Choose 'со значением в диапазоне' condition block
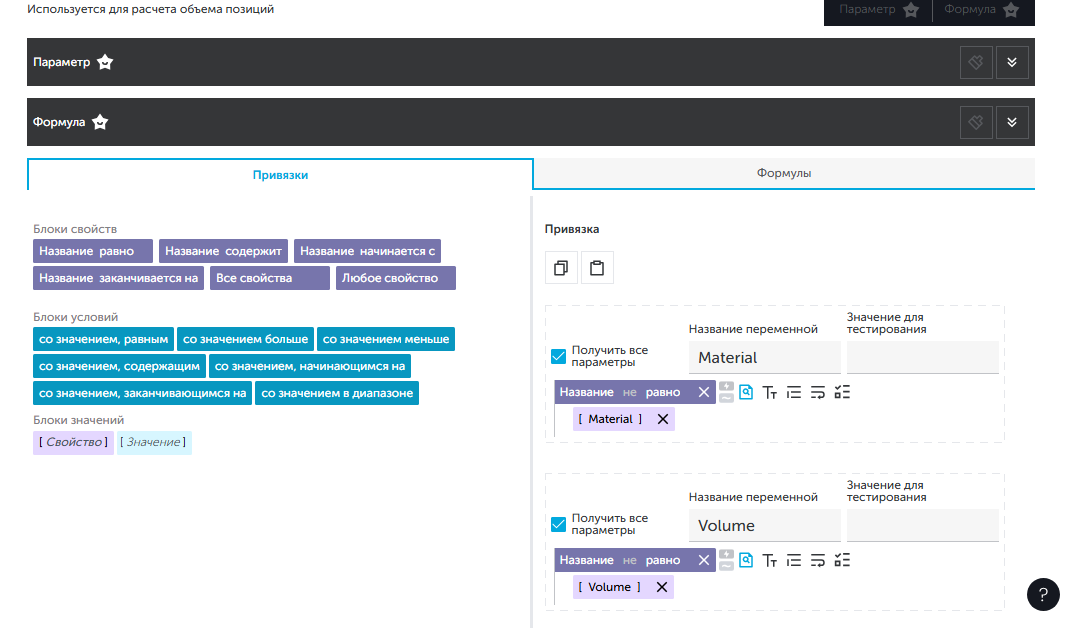Image resolution: width=1075 pixels, height=628 pixels. (337, 393)
